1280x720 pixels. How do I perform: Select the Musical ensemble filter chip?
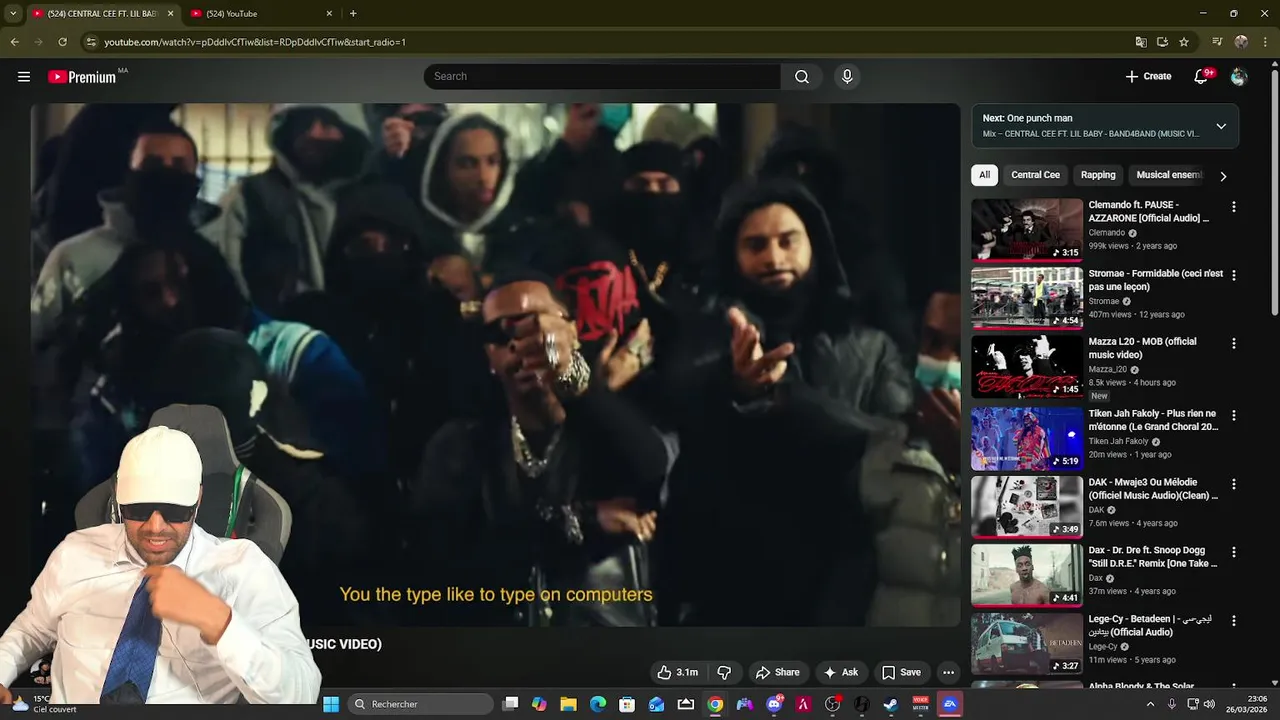(1169, 175)
